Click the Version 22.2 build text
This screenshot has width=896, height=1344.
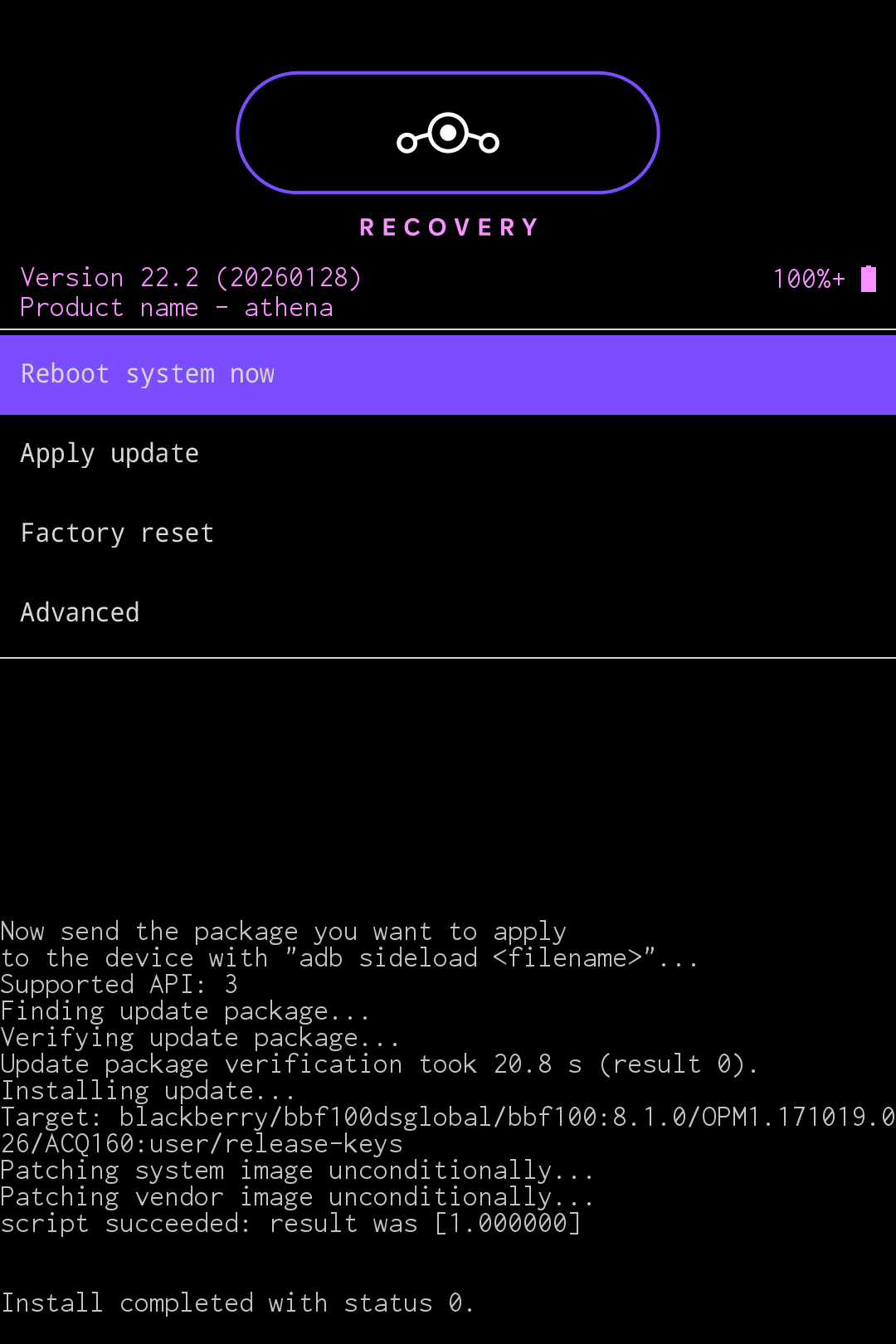tap(191, 277)
